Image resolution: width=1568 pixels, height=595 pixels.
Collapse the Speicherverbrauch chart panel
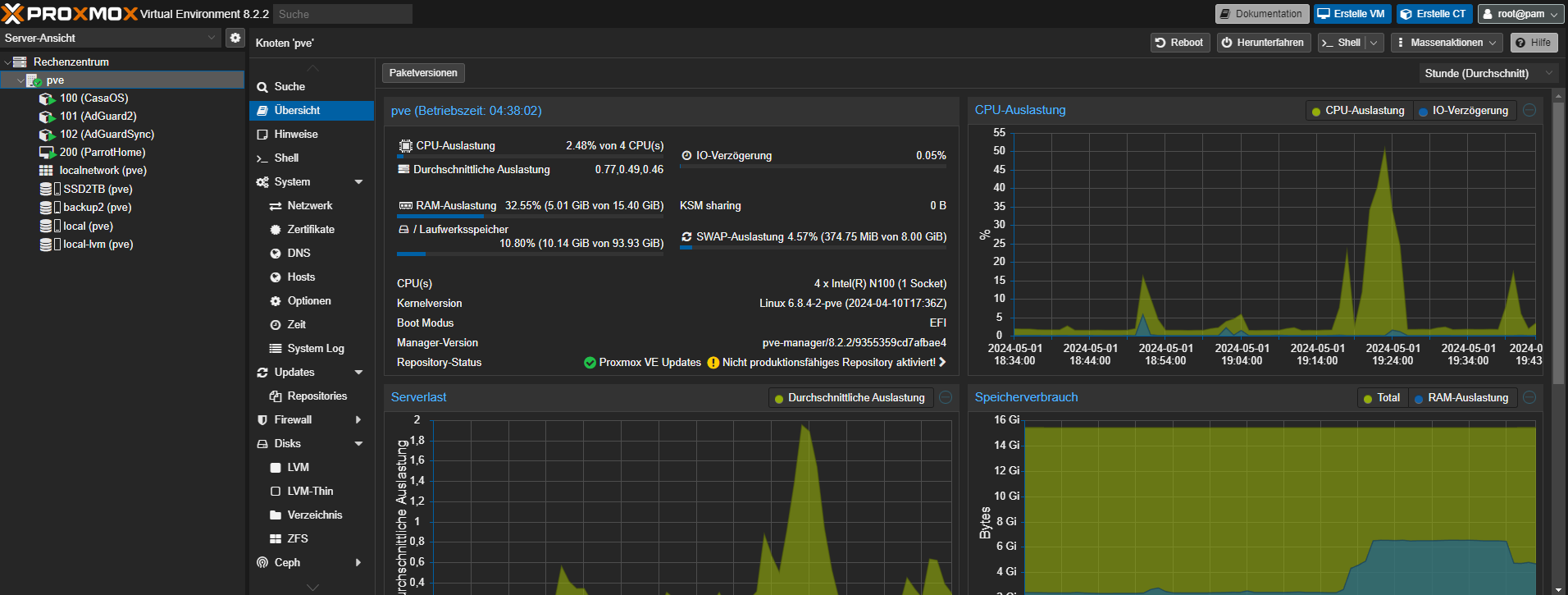click(1529, 397)
